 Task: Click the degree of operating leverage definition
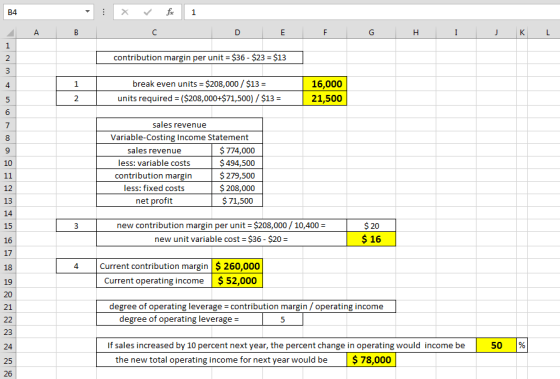coord(246,306)
